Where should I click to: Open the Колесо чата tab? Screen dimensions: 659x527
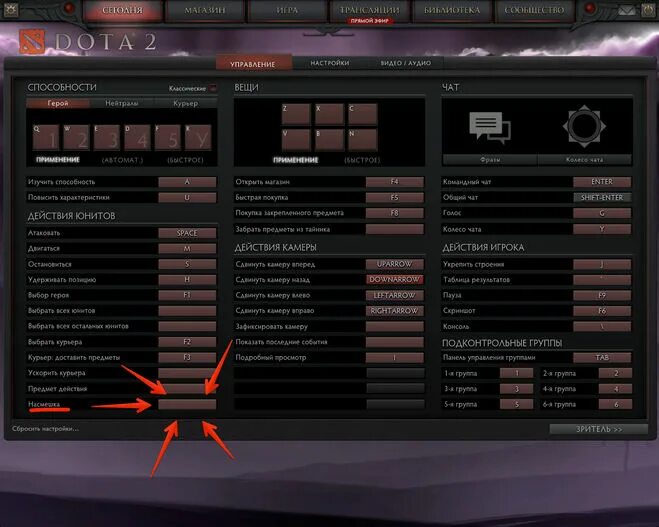click(x=584, y=160)
